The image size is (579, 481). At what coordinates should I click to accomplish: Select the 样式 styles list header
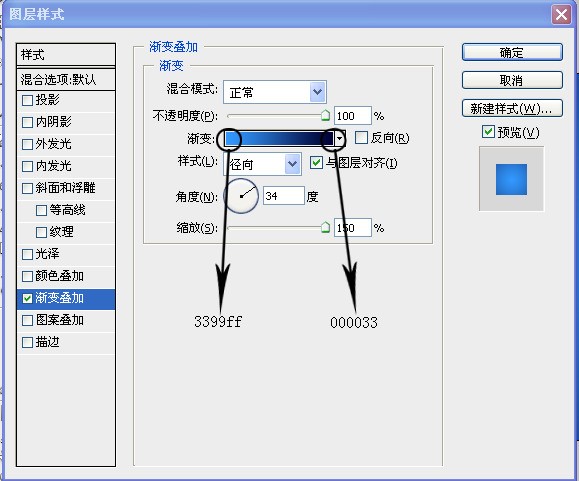point(66,55)
